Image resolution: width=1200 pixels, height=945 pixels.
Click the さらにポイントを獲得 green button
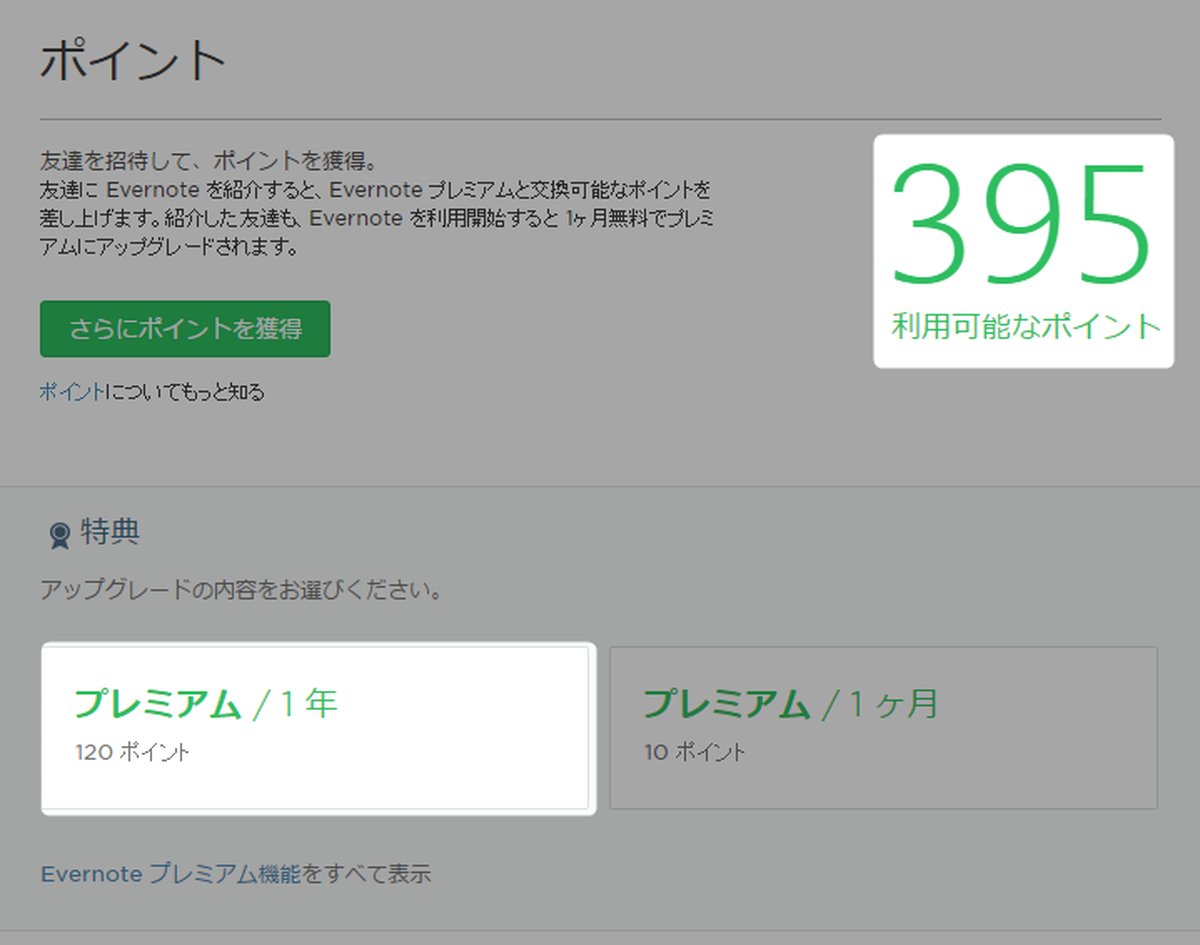point(185,329)
